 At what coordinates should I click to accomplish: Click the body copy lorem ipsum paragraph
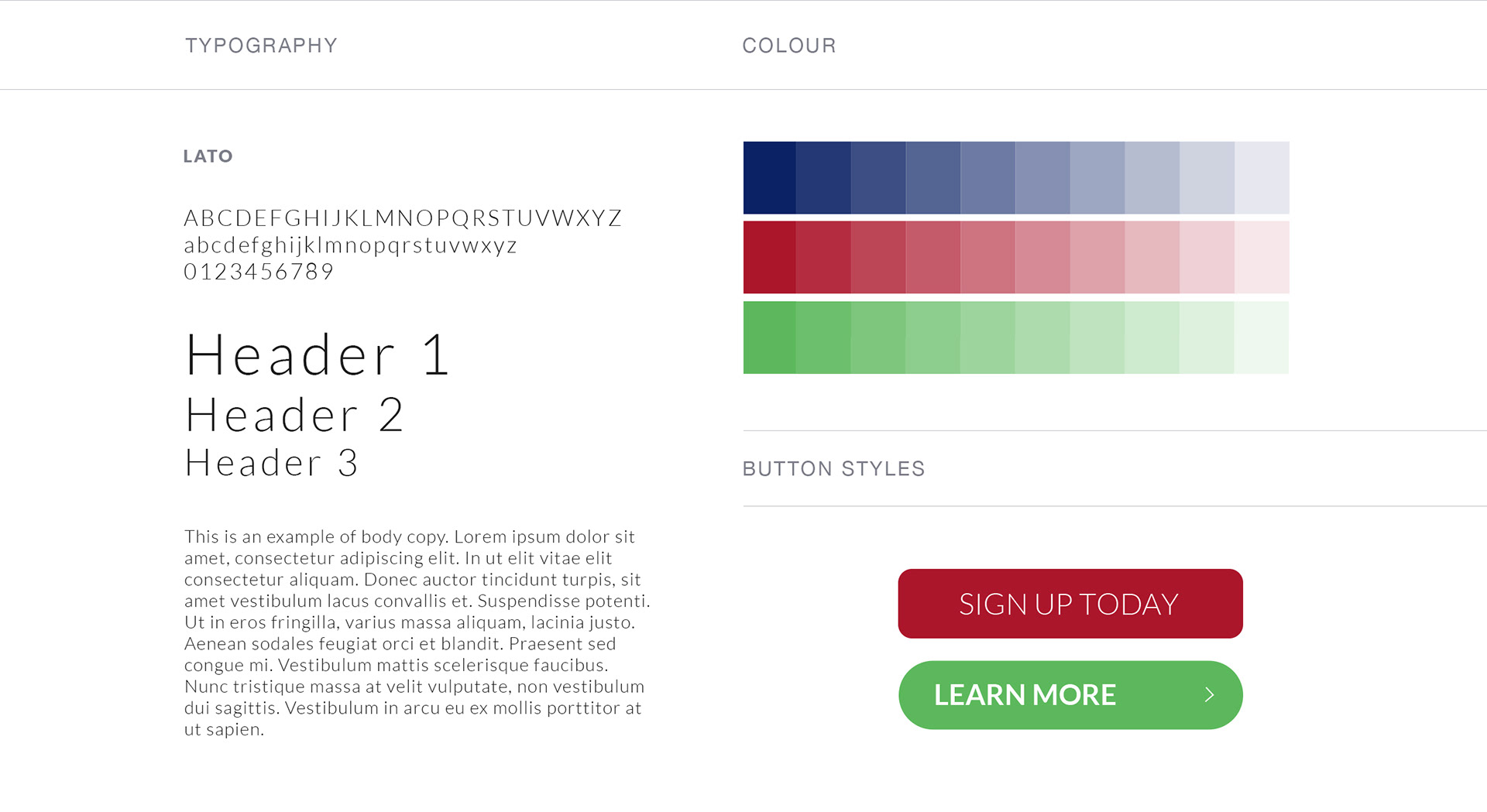point(417,632)
